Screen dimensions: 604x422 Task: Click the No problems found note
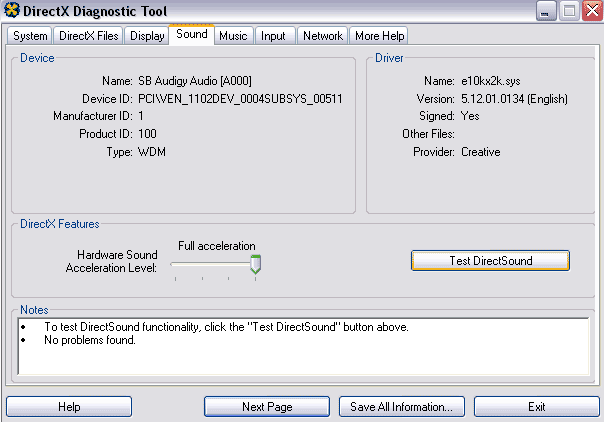tap(90, 340)
